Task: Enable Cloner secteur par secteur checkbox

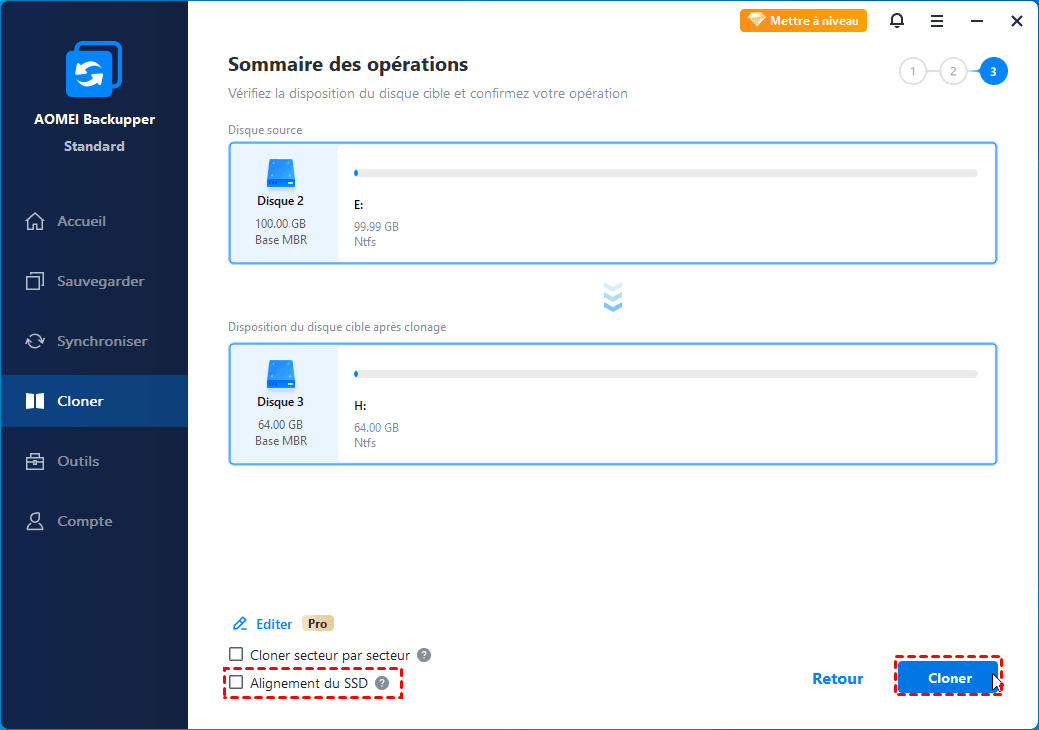Action: pos(236,654)
